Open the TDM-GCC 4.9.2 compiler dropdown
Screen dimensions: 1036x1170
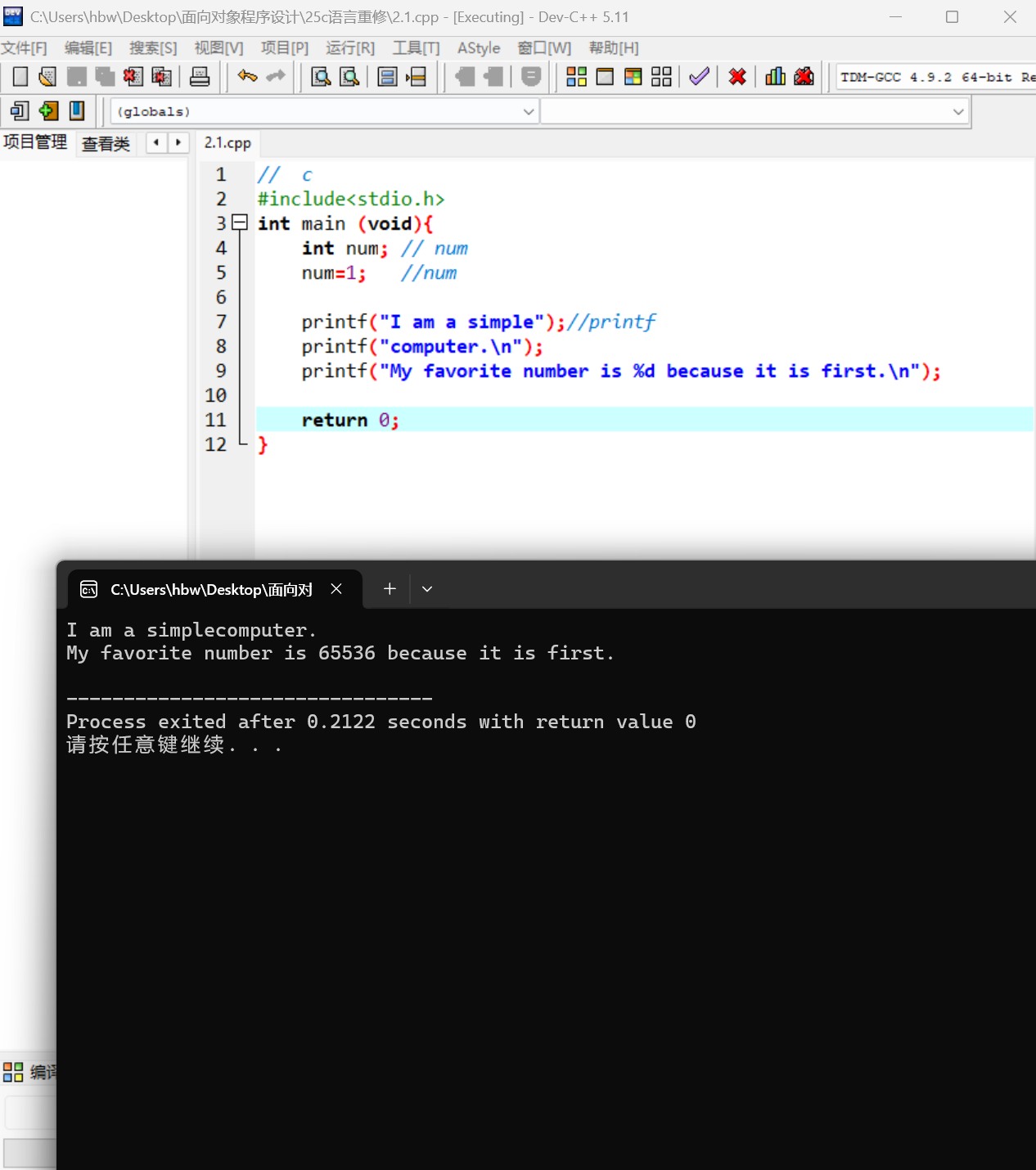tap(936, 77)
